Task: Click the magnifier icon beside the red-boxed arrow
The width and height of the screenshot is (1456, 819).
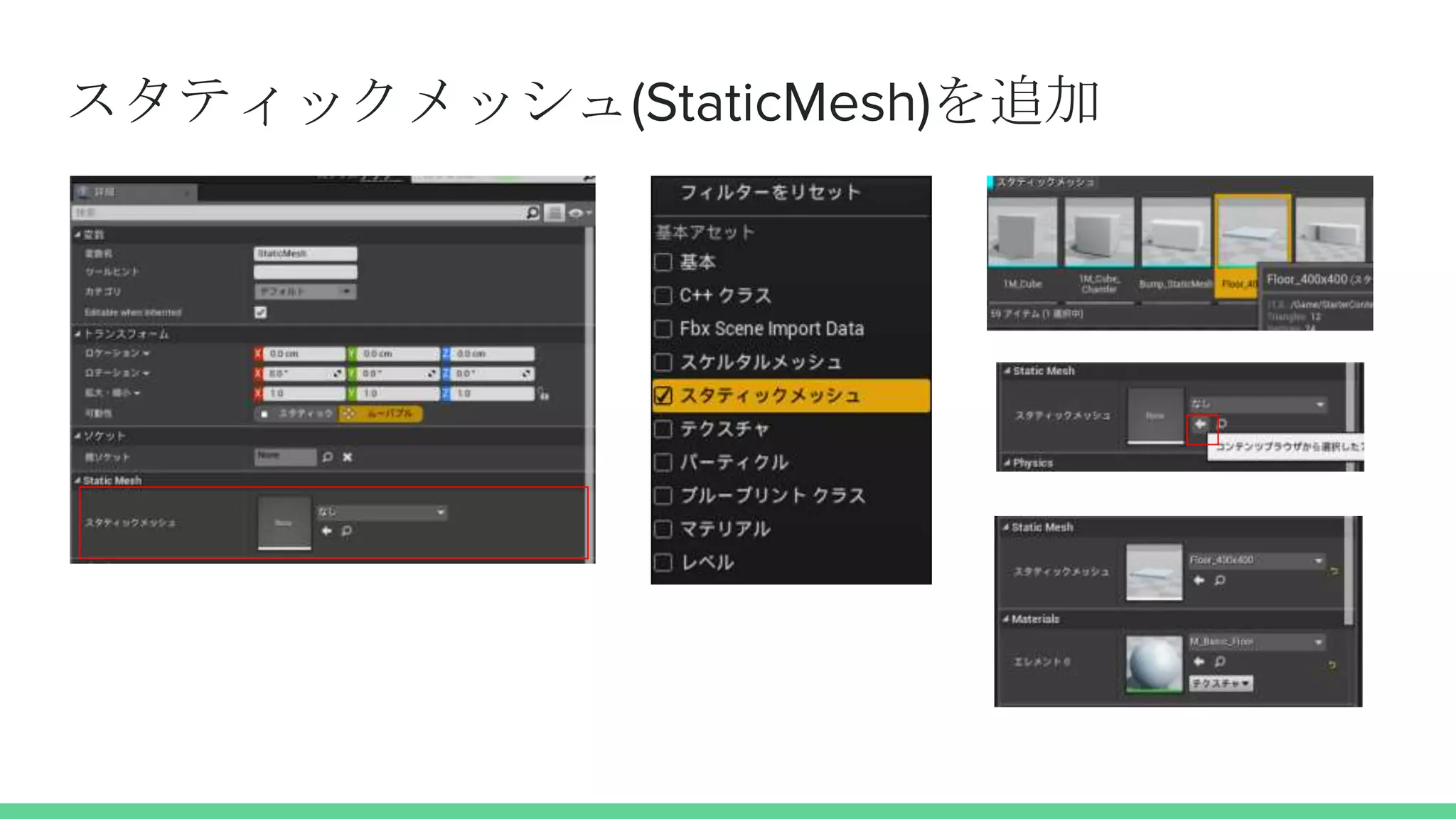Action: point(1222,424)
